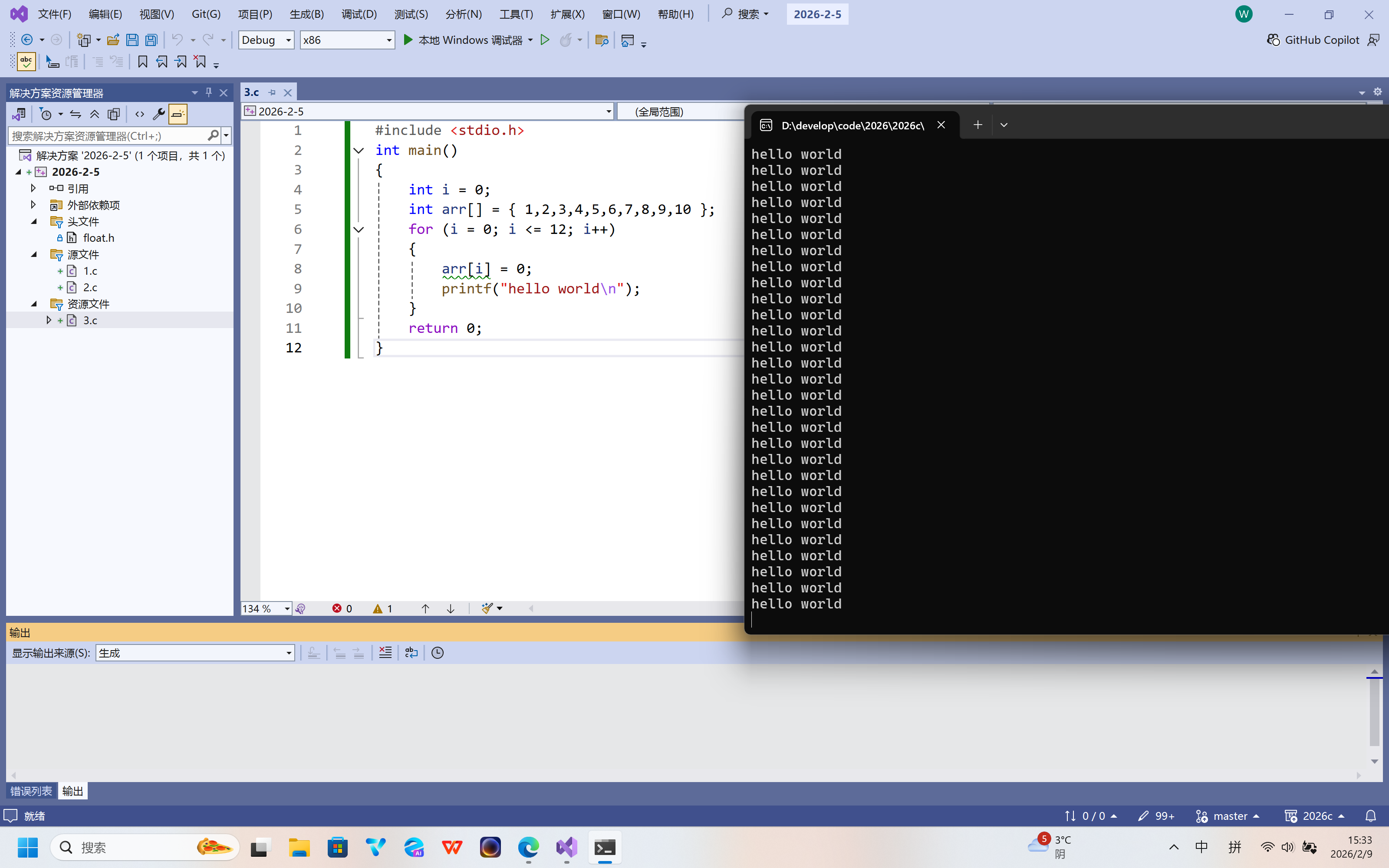This screenshot has height=868, width=1389.
Task: Click the warning count triangle indicator
Action: [x=377, y=608]
